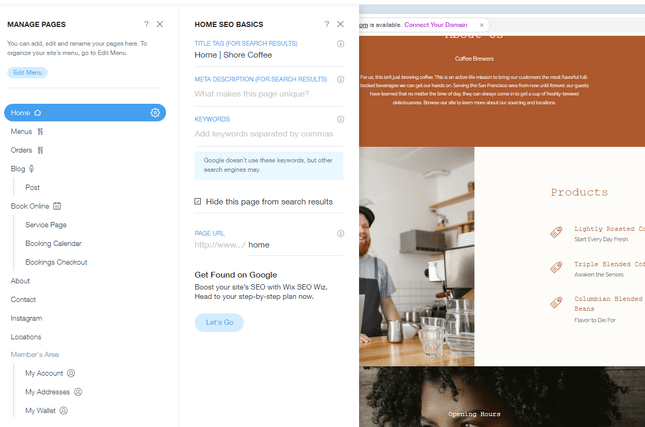Click the keywords input field
Viewport: 645px width, 427px height.
click(x=269, y=134)
